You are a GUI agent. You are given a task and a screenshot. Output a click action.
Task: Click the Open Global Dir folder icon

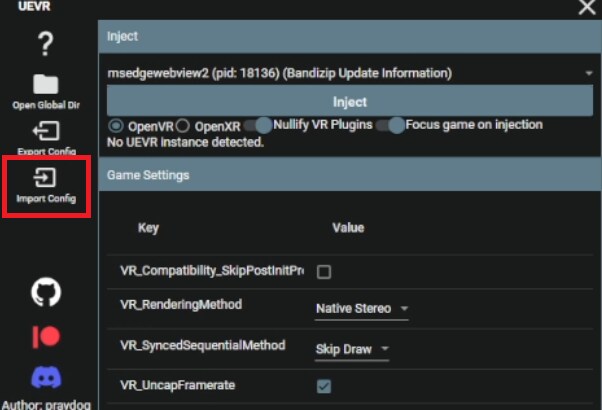point(46,85)
